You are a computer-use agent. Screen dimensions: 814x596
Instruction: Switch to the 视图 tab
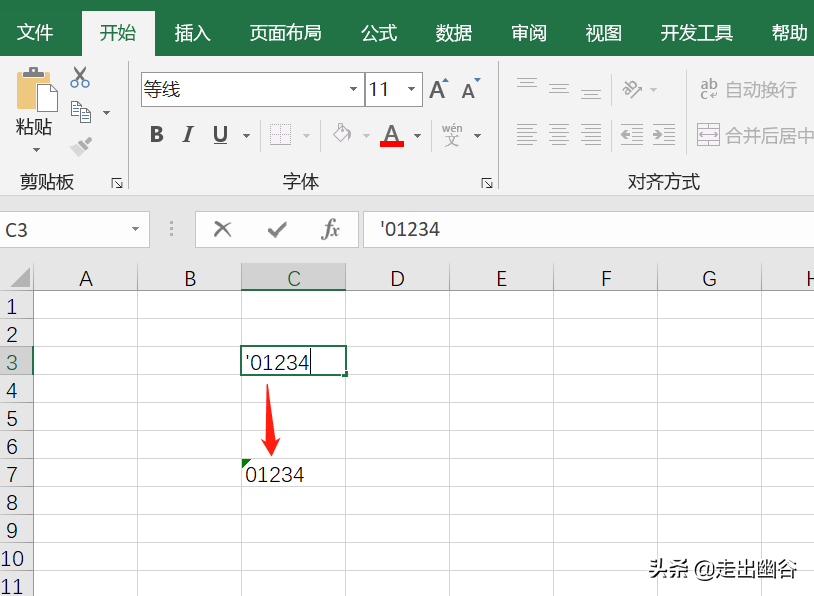603,33
